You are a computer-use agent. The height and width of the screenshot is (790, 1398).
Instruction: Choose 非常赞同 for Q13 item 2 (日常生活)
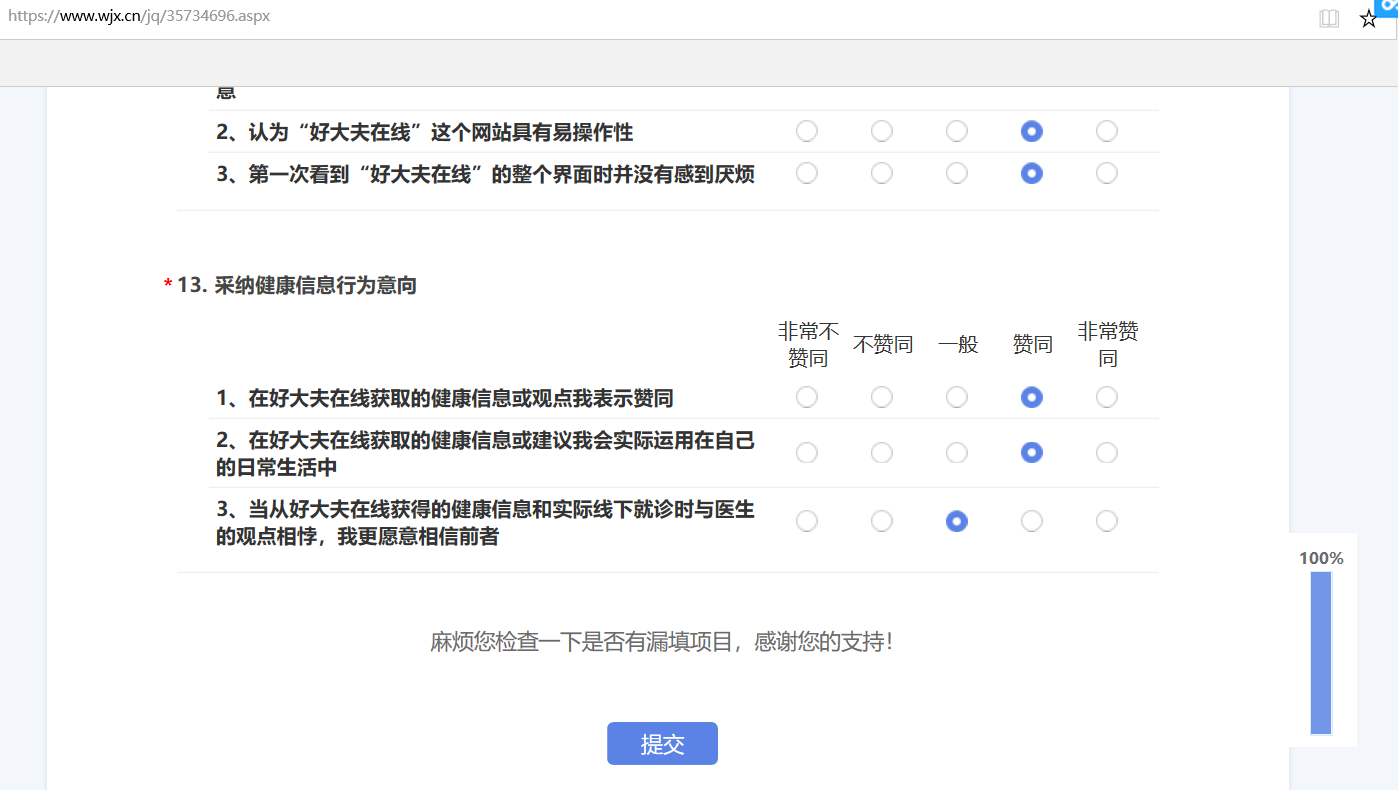pyautogui.click(x=1106, y=453)
